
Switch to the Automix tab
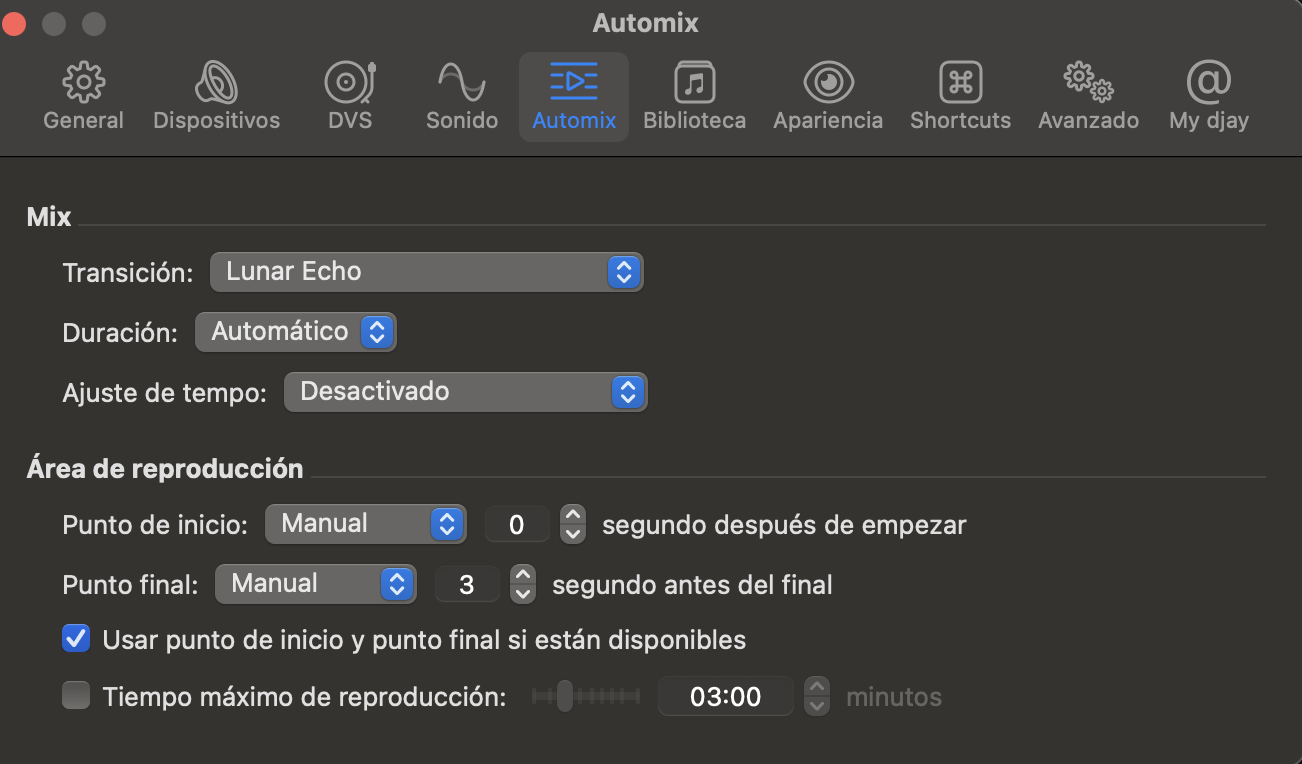click(574, 96)
